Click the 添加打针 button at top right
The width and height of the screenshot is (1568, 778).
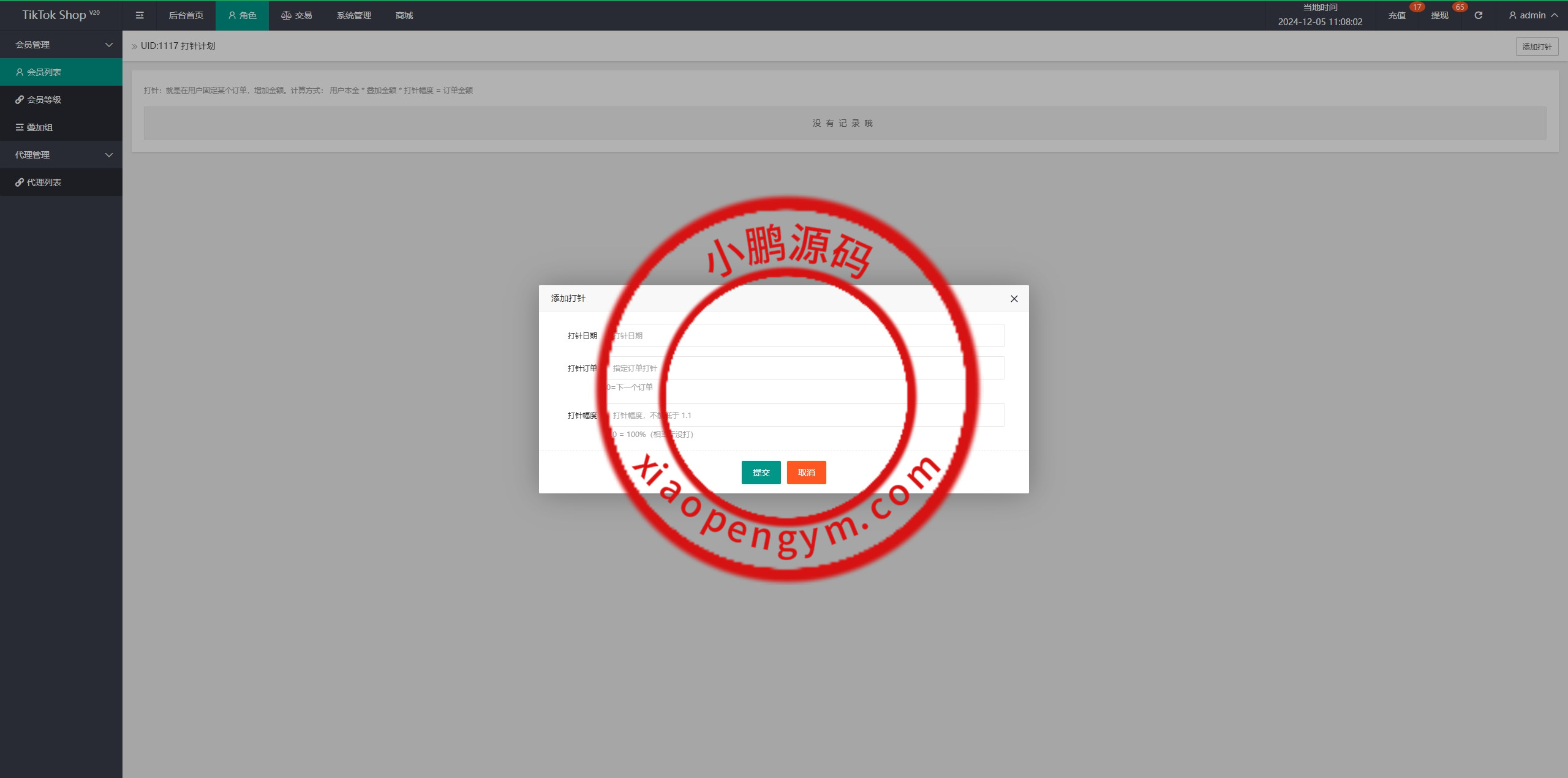click(x=1537, y=47)
